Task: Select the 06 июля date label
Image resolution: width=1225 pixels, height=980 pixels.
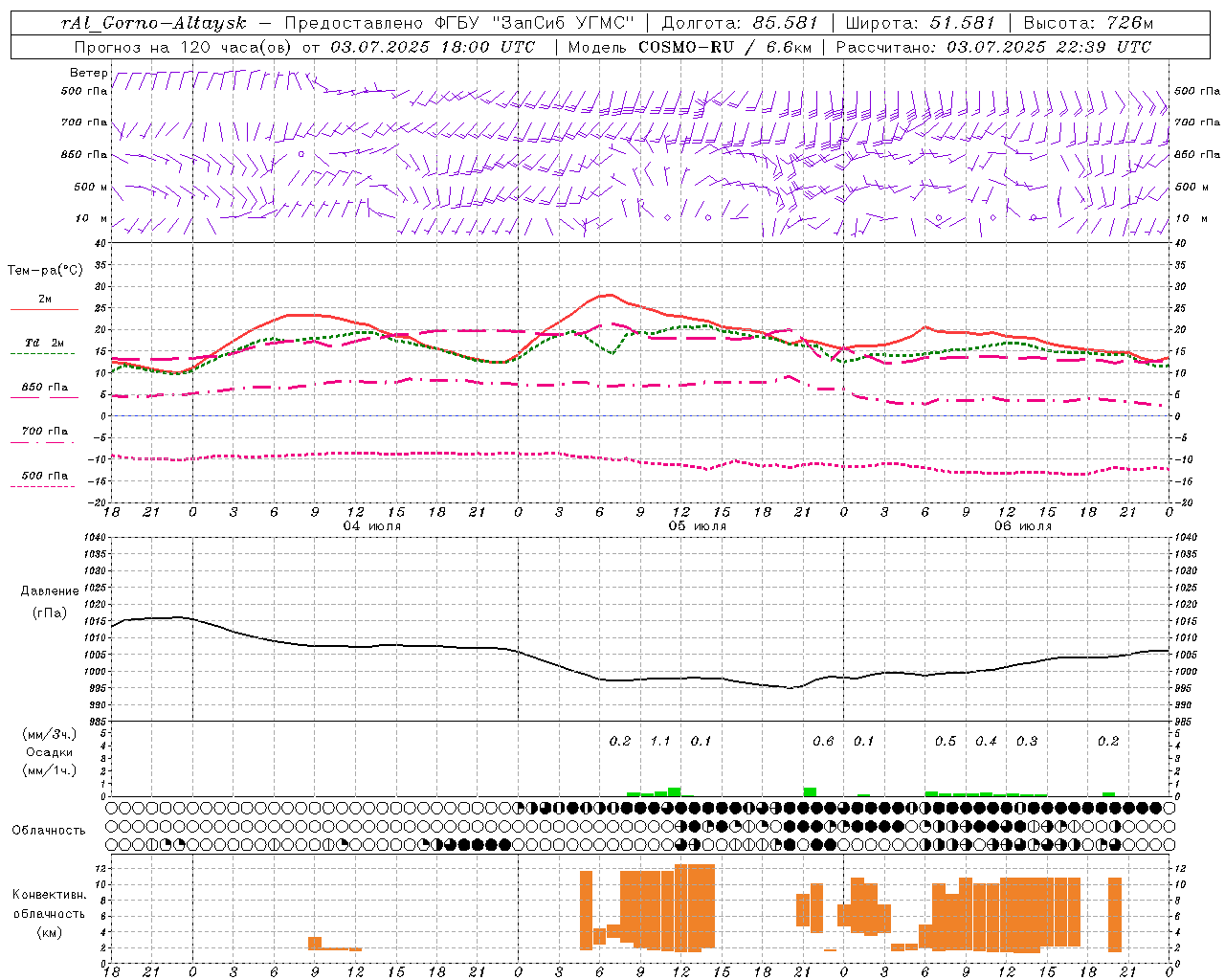Action: click(x=1022, y=526)
